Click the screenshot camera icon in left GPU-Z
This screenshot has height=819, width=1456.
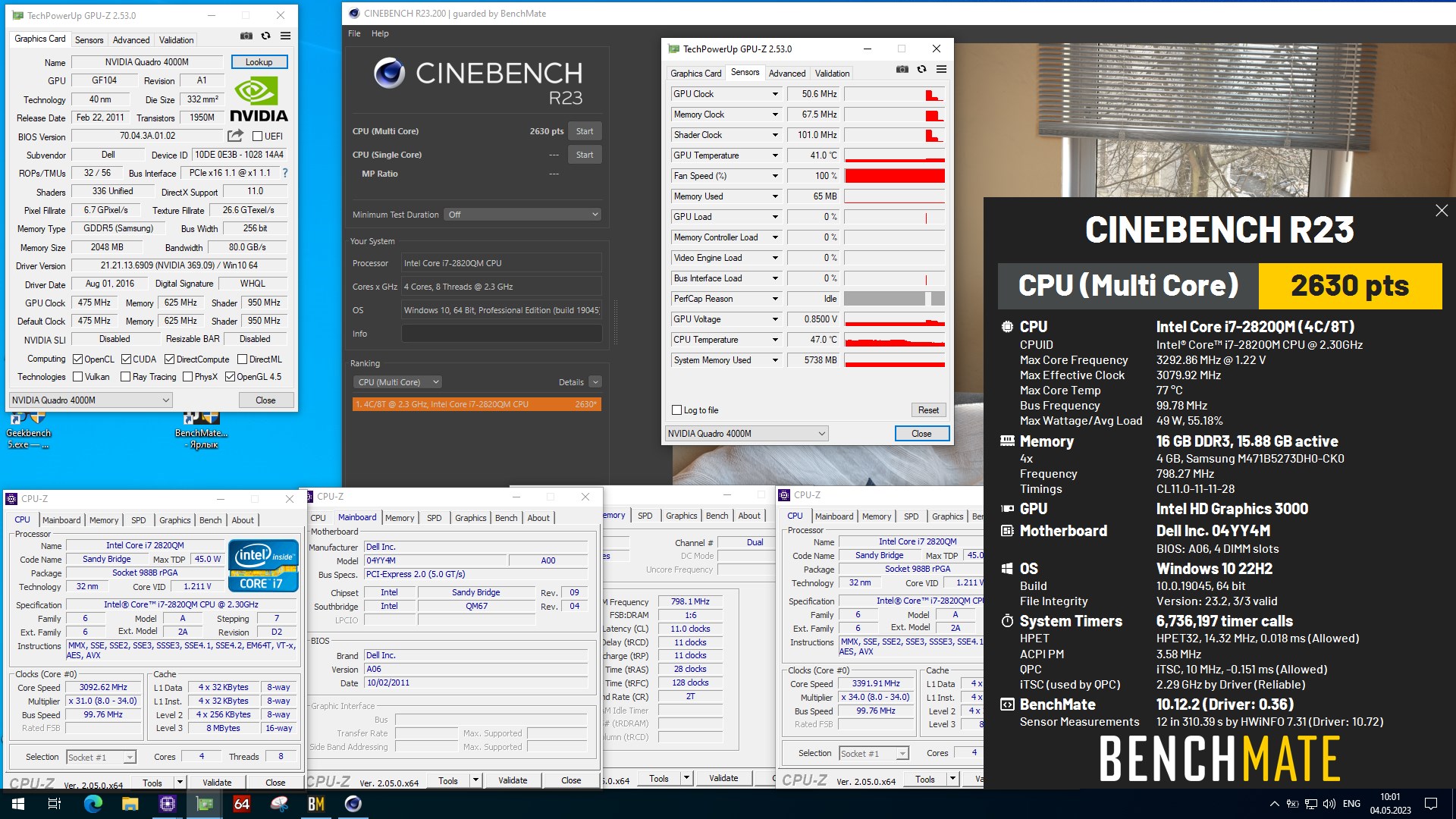point(246,36)
